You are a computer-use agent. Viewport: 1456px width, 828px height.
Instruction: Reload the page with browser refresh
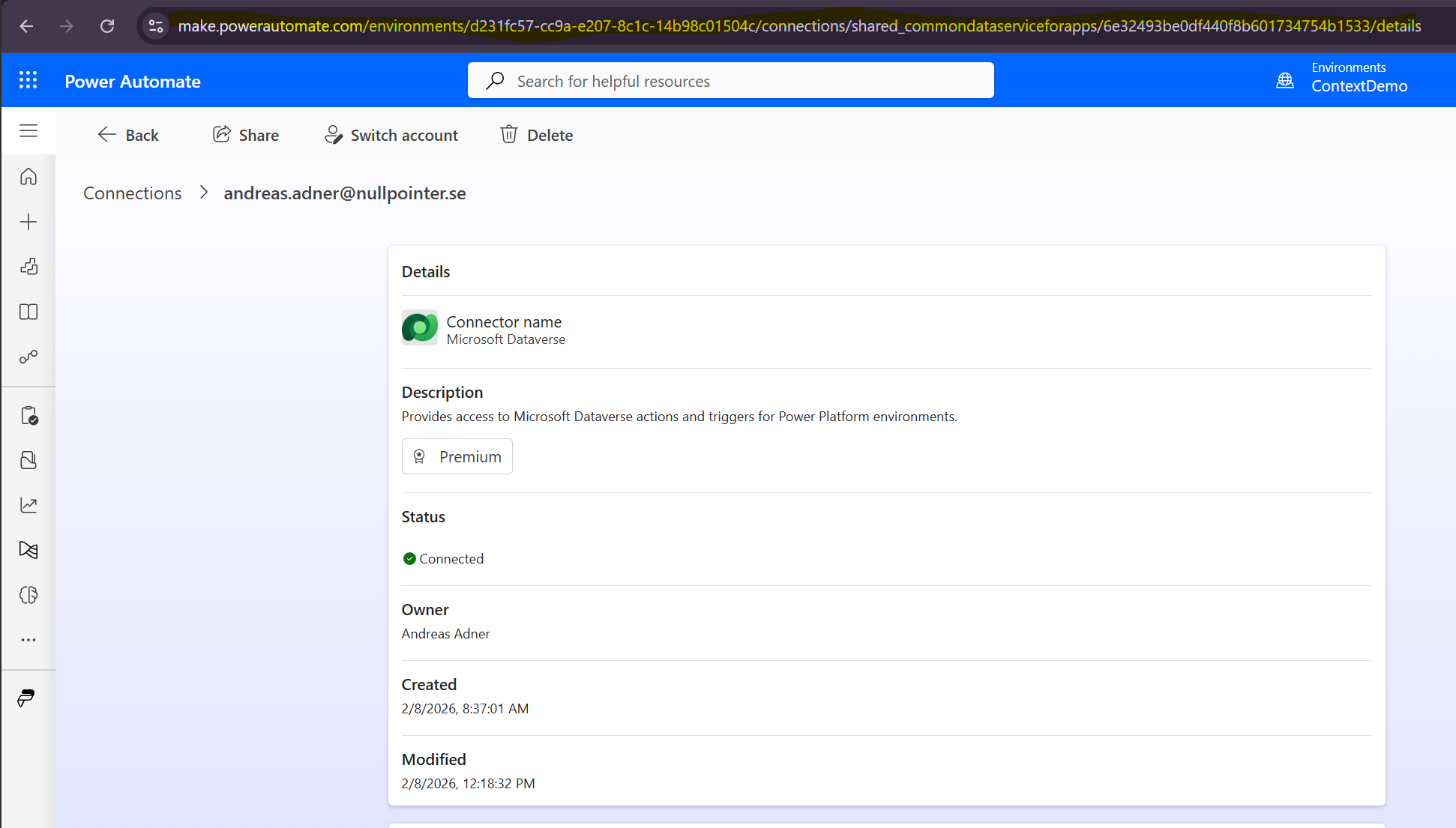click(x=107, y=26)
